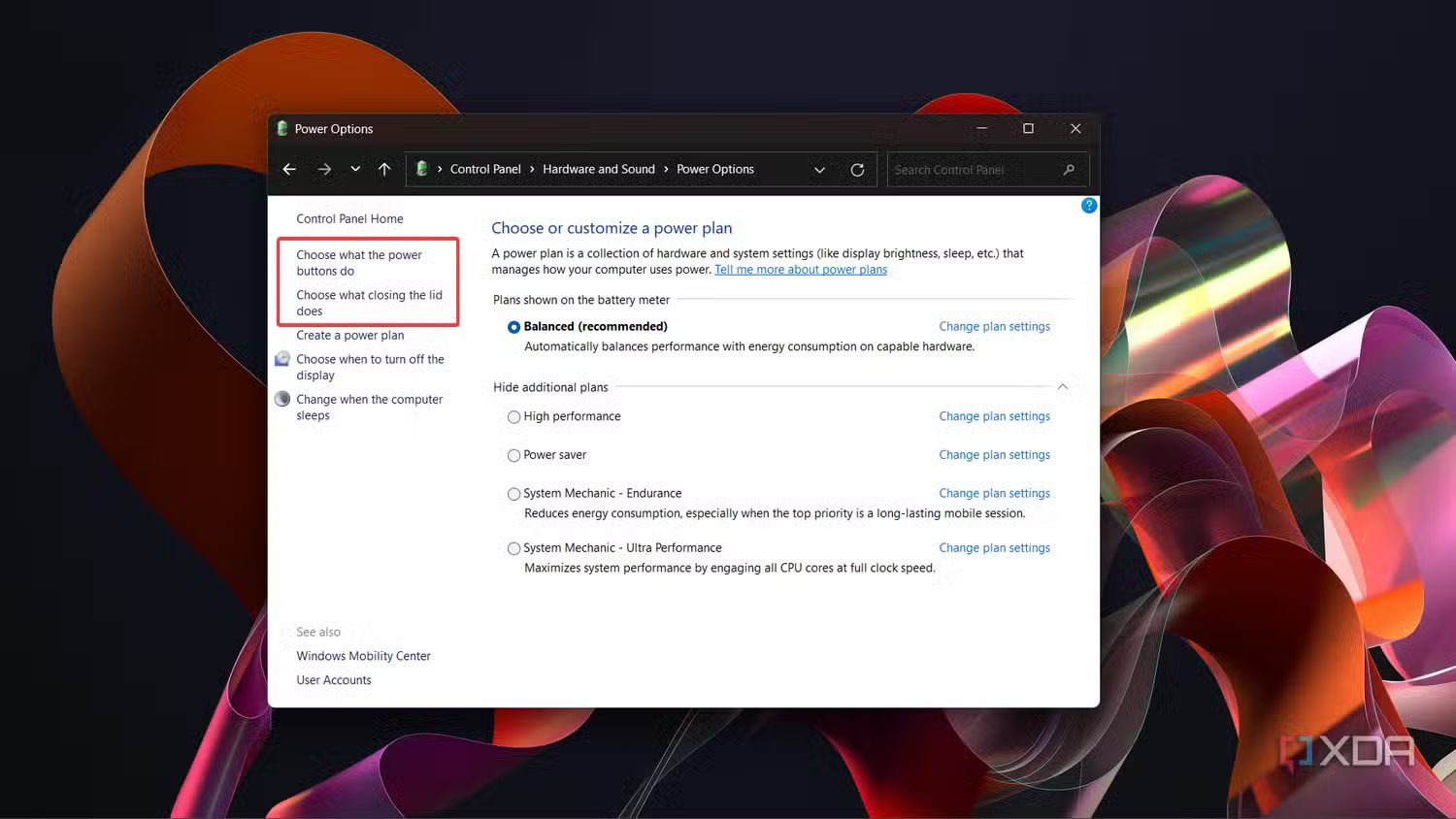Open the recent pages dropdown chevron
Image resolution: width=1456 pixels, height=819 pixels.
[x=354, y=169]
